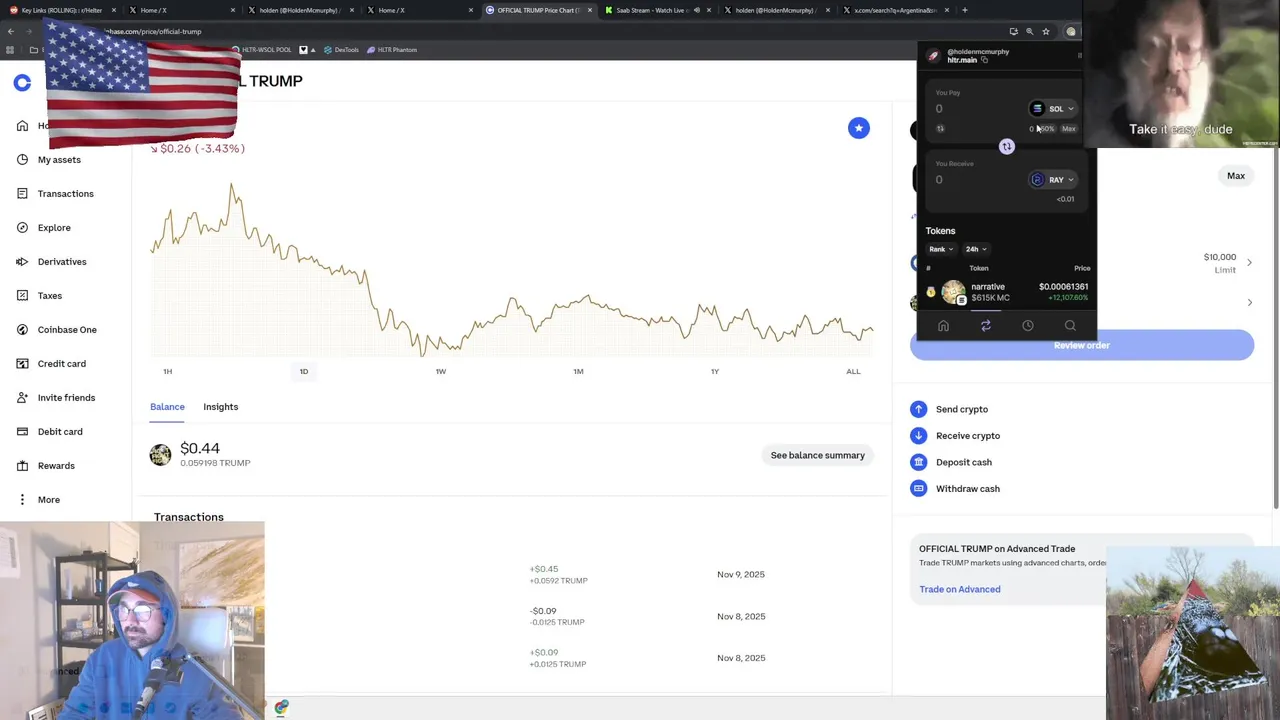The height and width of the screenshot is (720, 1280).
Task: Click the wallet rocket avatar icon
Action: (933, 56)
